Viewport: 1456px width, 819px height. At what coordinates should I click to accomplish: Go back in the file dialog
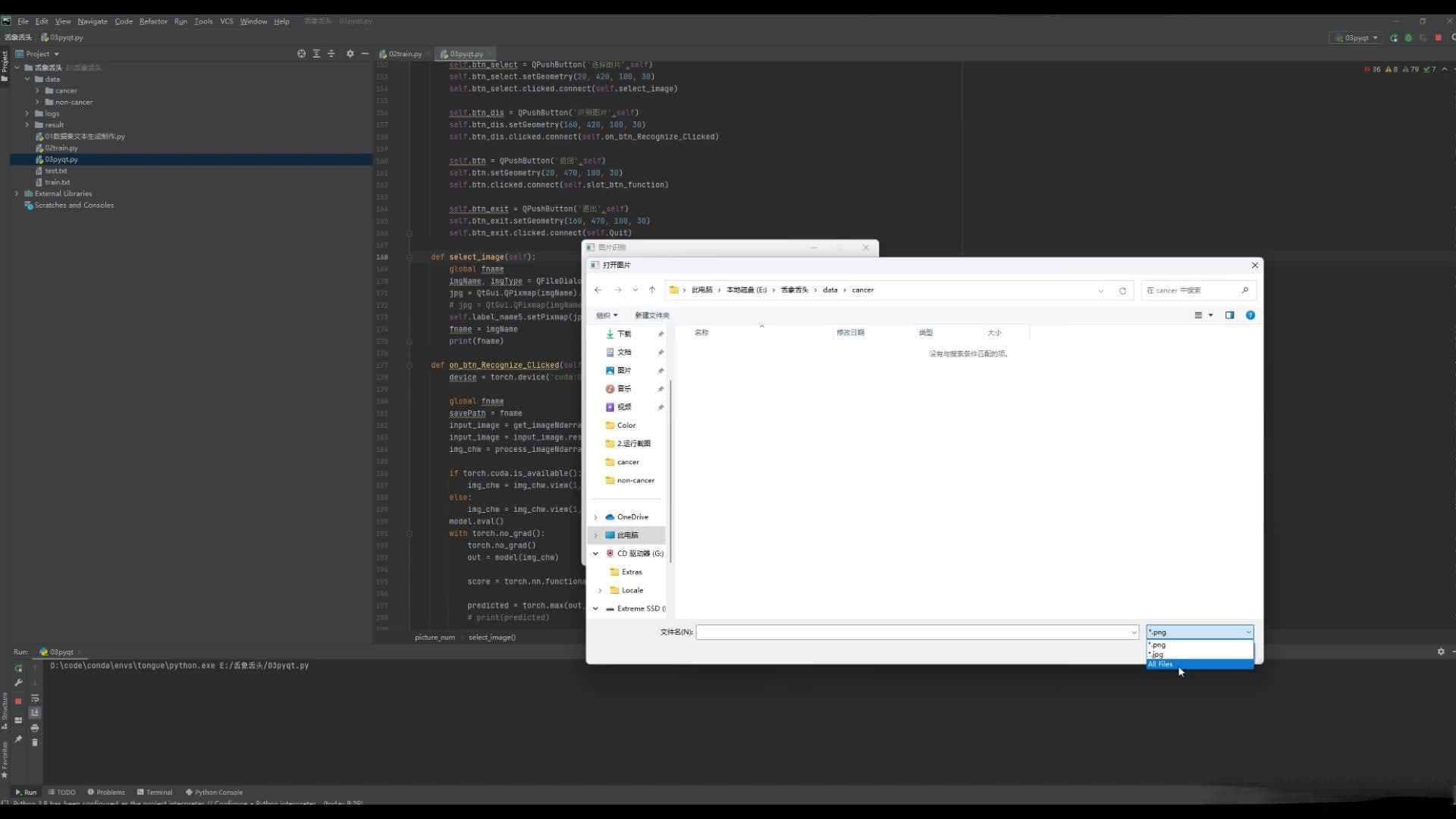pyautogui.click(x=598, y=290)
